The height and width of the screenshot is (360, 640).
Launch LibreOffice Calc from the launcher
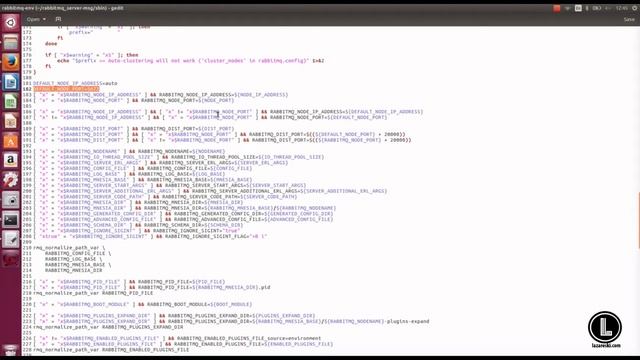[11, 102]
